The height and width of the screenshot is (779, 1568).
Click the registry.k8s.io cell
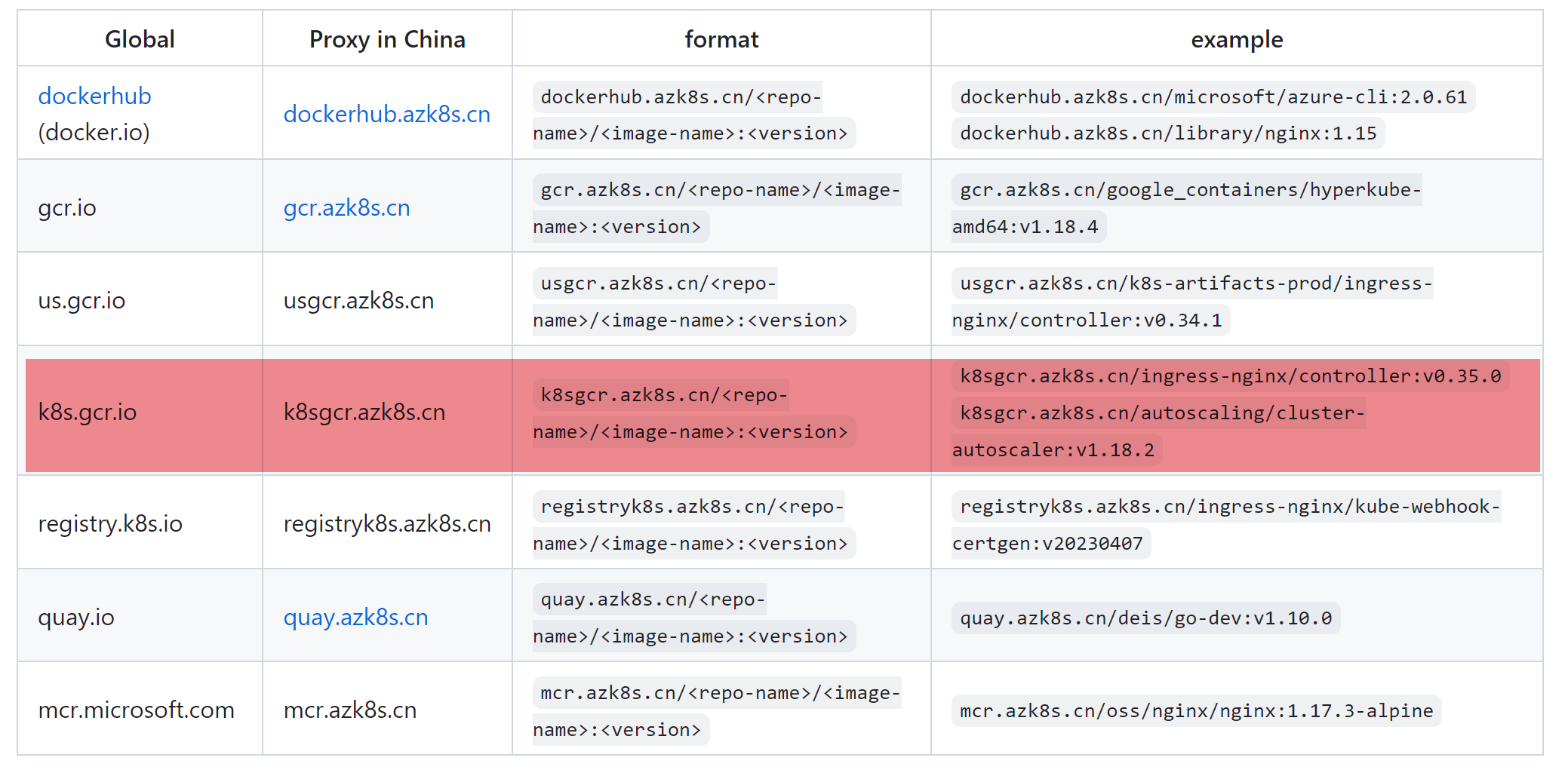click(x=110, y=523)
